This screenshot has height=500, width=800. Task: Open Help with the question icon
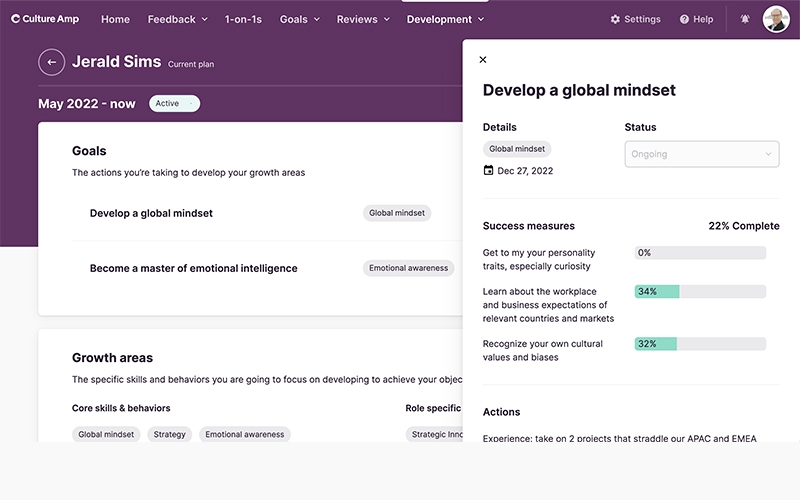pyautogui.click(x=696, y=19)
